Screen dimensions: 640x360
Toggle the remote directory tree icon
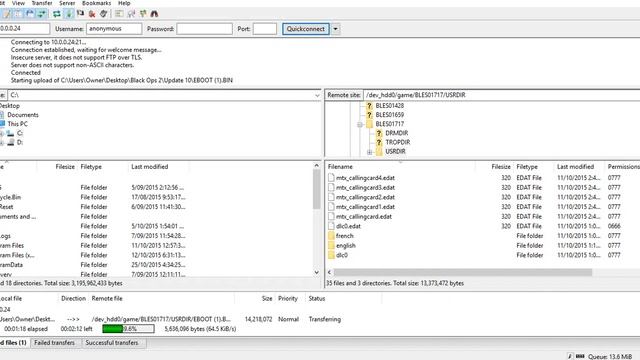pos(30,14)
